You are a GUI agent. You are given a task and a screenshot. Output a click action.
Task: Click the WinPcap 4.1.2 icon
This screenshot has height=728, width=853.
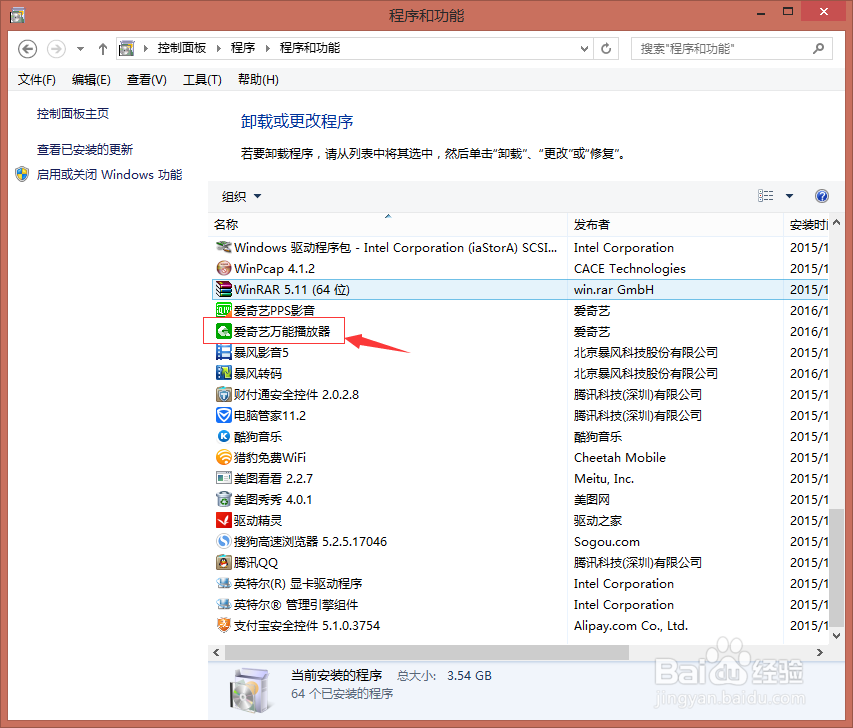pos(224,268)
